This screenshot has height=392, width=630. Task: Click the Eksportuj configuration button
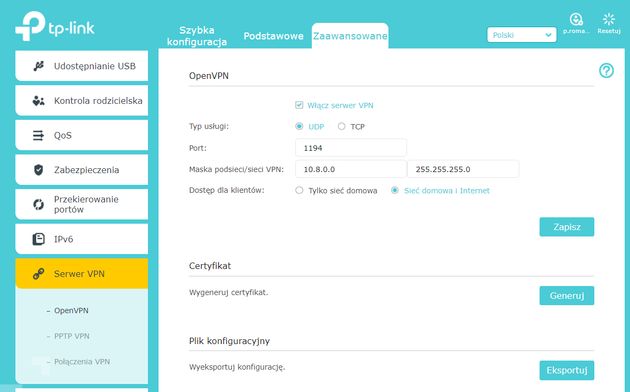567,370
